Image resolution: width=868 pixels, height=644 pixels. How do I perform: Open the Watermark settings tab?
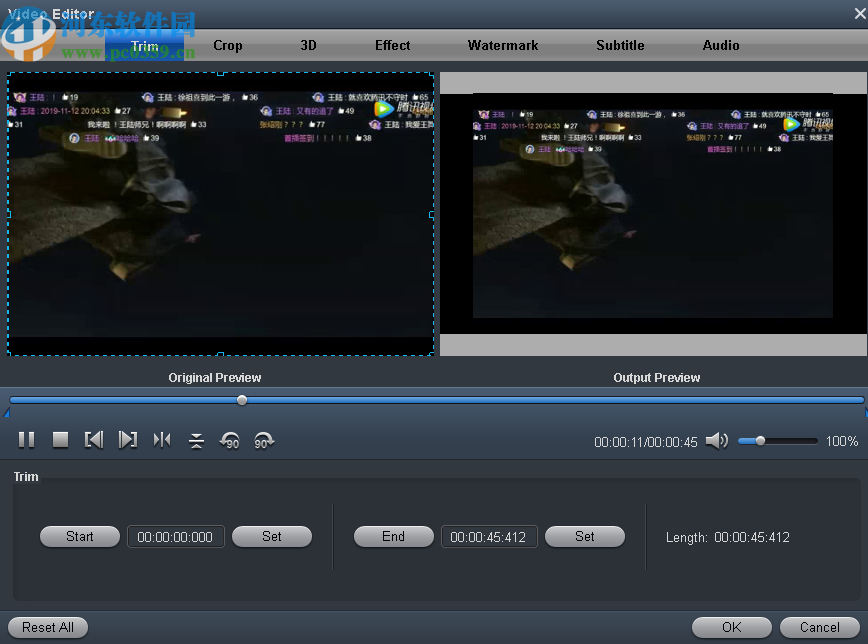[503, 45]
